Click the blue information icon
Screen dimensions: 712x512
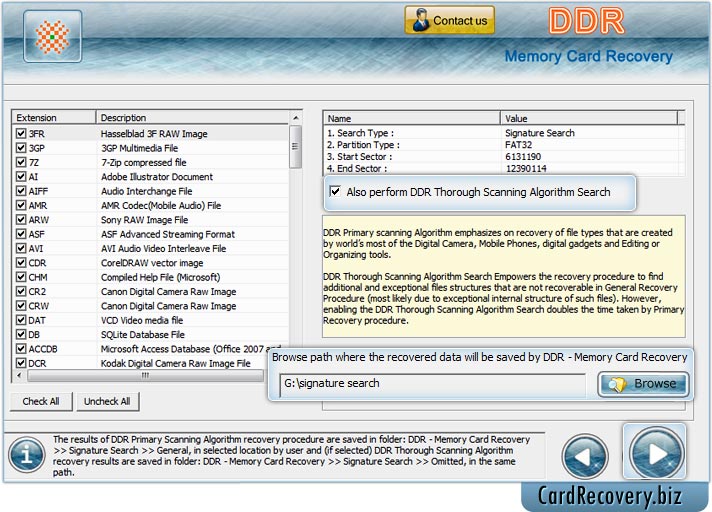[x=27, y=455]
